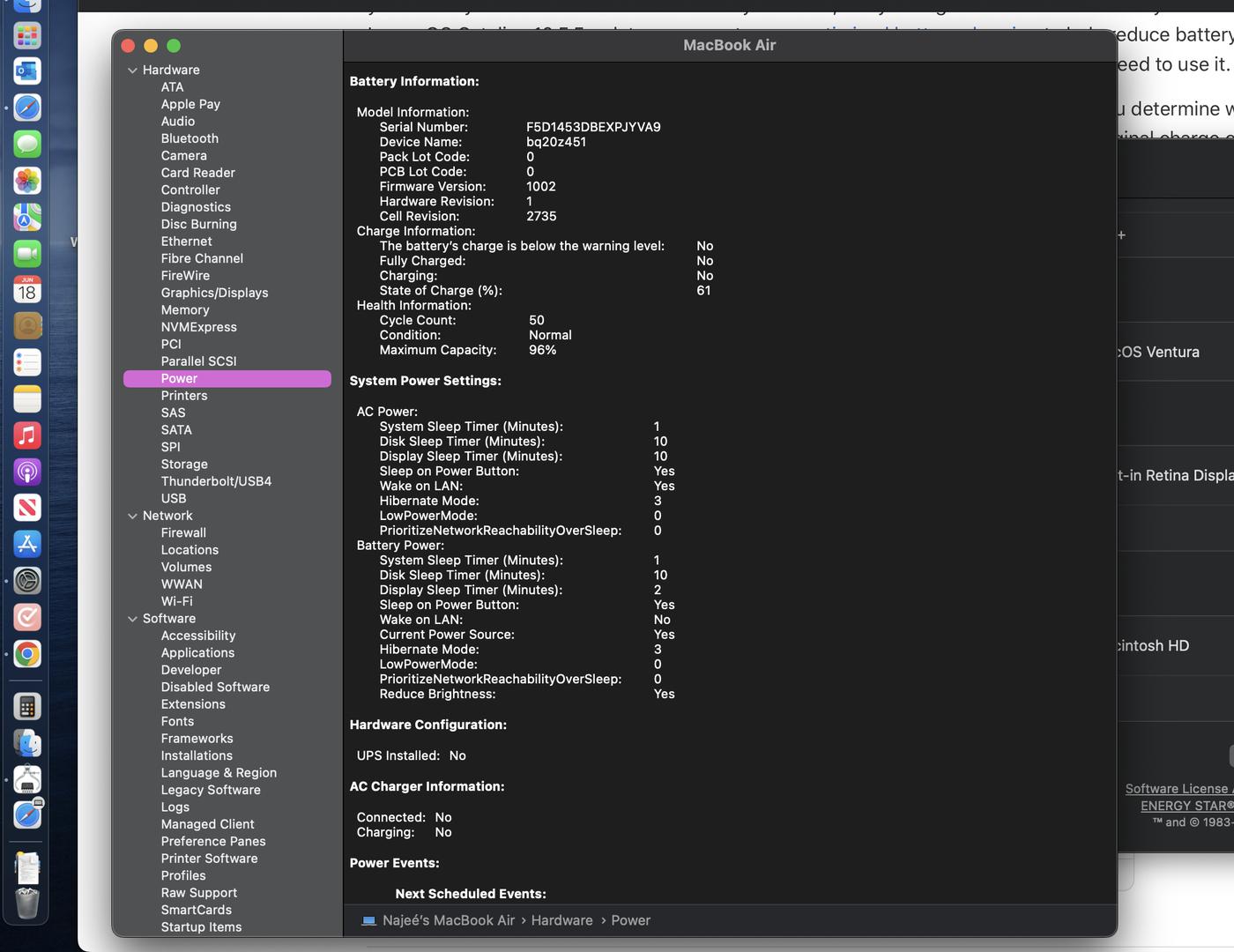The width and height of the screenshot is (1234, 952).
Task: Open ENERGY STAR link in About window
Action: (1186, 806)
